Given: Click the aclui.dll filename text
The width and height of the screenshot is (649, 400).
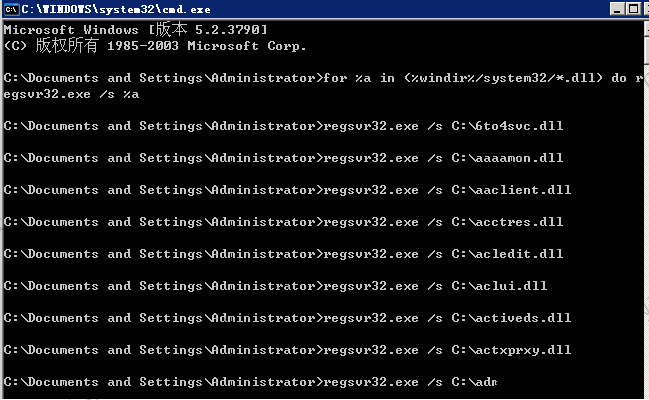Looking at the screenshot, I should (x=511, y=286).
